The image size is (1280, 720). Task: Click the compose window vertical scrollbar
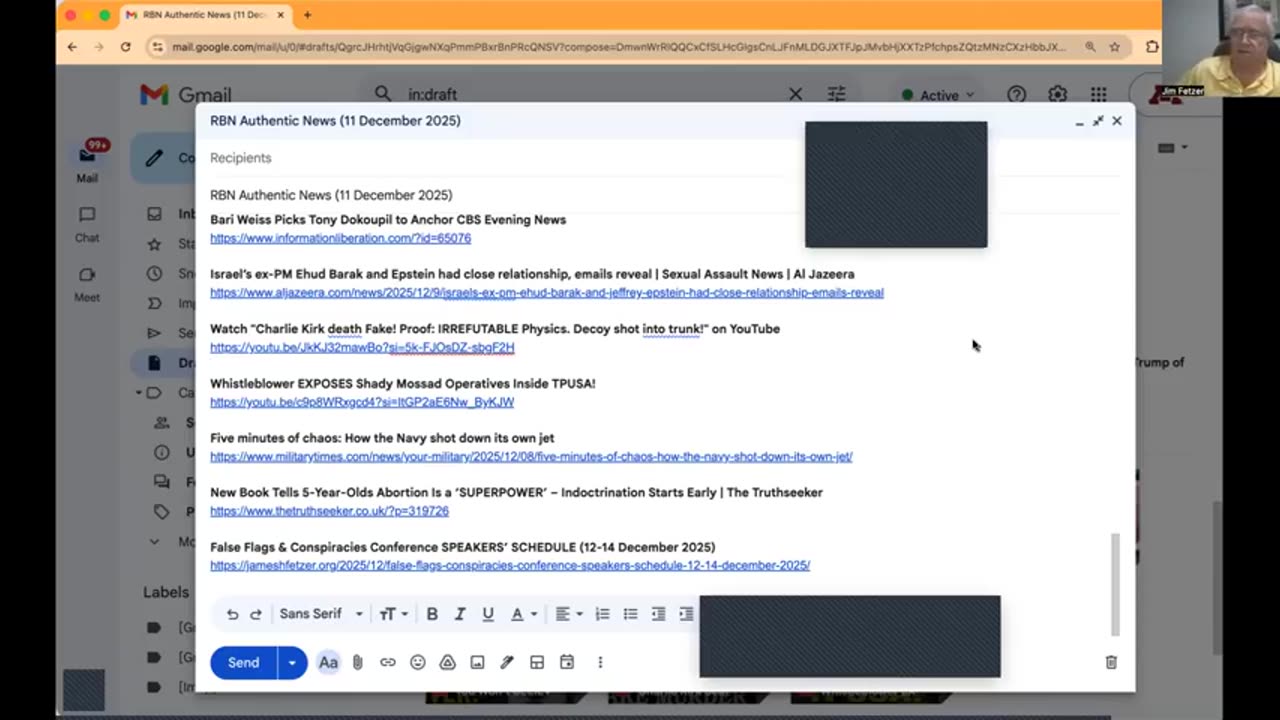click(1115, 584)
